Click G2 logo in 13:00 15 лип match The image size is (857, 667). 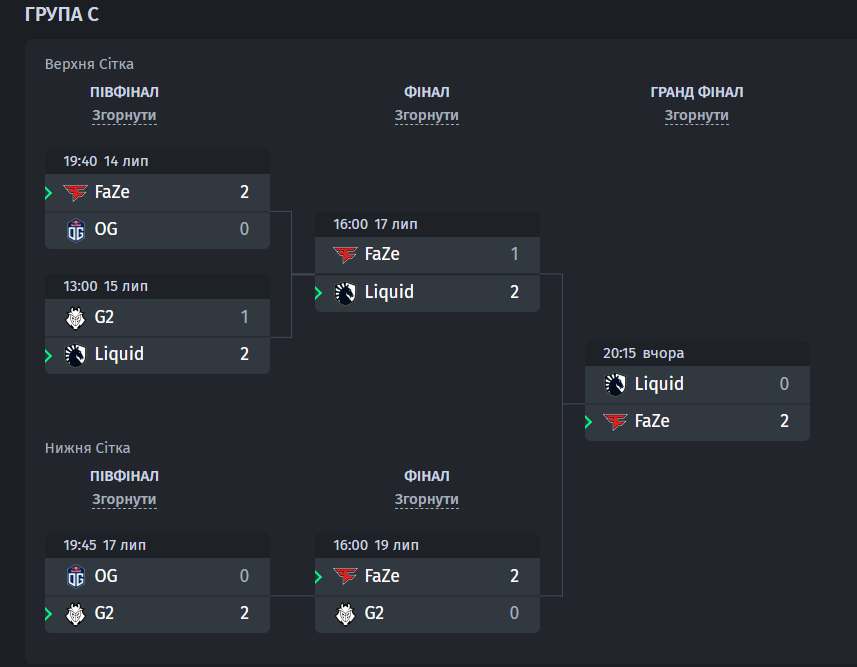[75, 318]
